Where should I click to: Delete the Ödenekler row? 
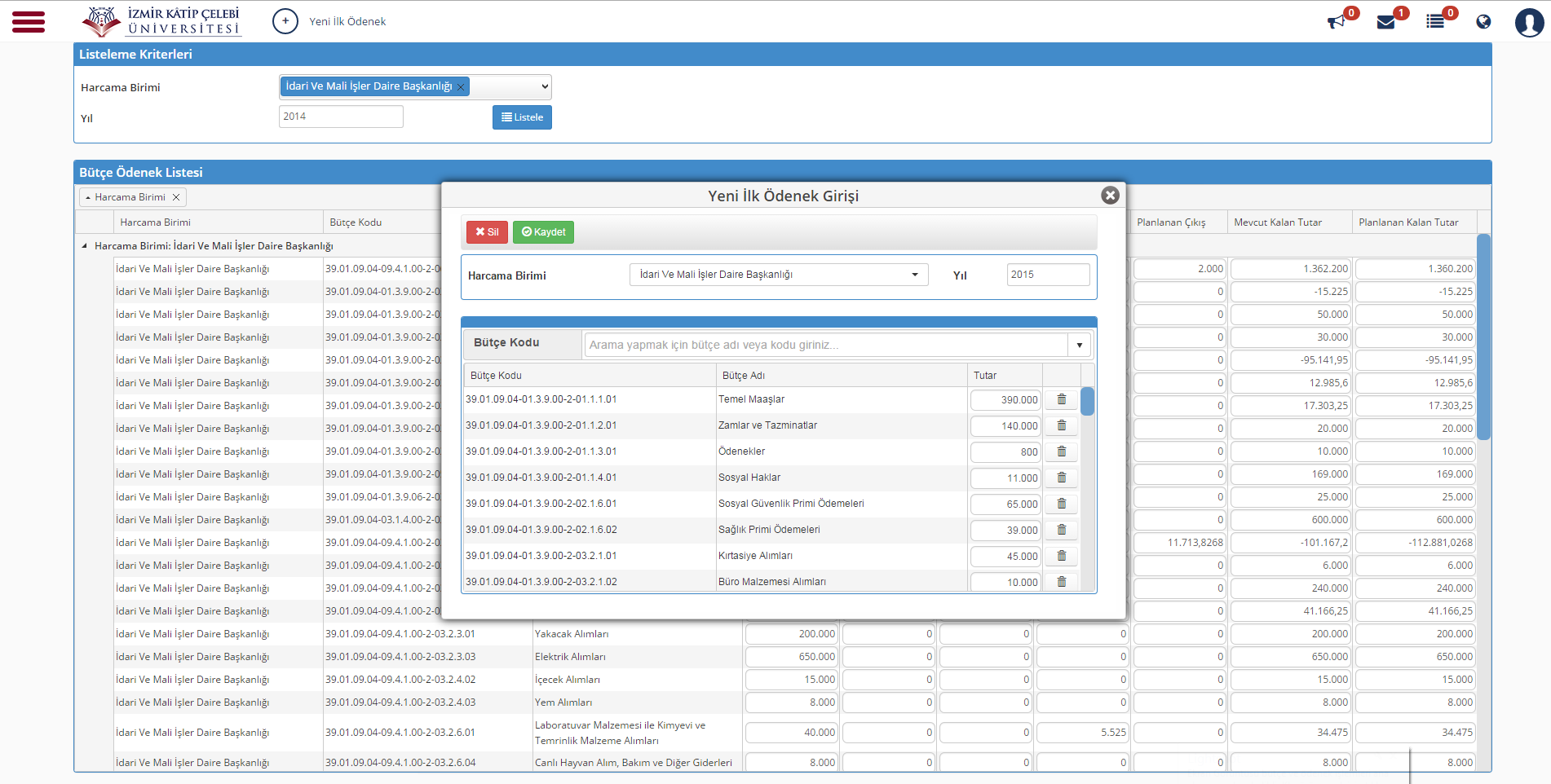1062,451
